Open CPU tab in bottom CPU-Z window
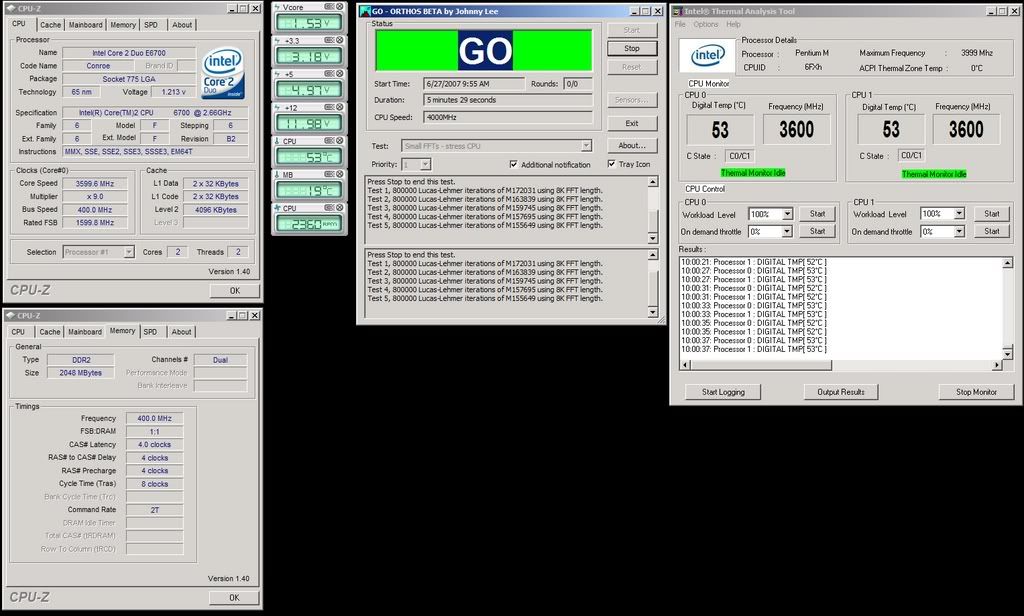This screenshot has width=1024, height=616. 18,332
